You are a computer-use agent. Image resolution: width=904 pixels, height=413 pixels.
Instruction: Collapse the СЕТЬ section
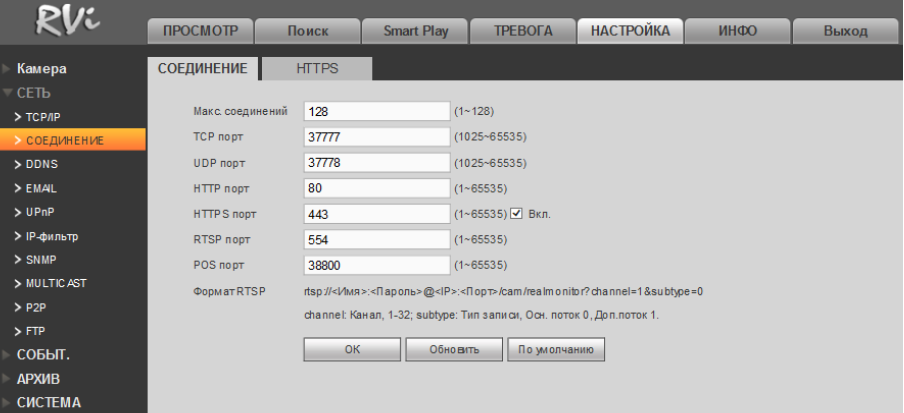coord(33,93)
